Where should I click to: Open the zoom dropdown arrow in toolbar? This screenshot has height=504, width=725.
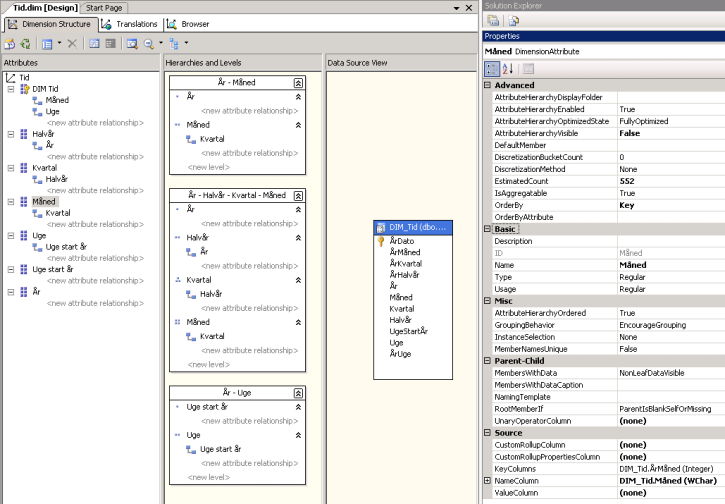tap(161, 43)
